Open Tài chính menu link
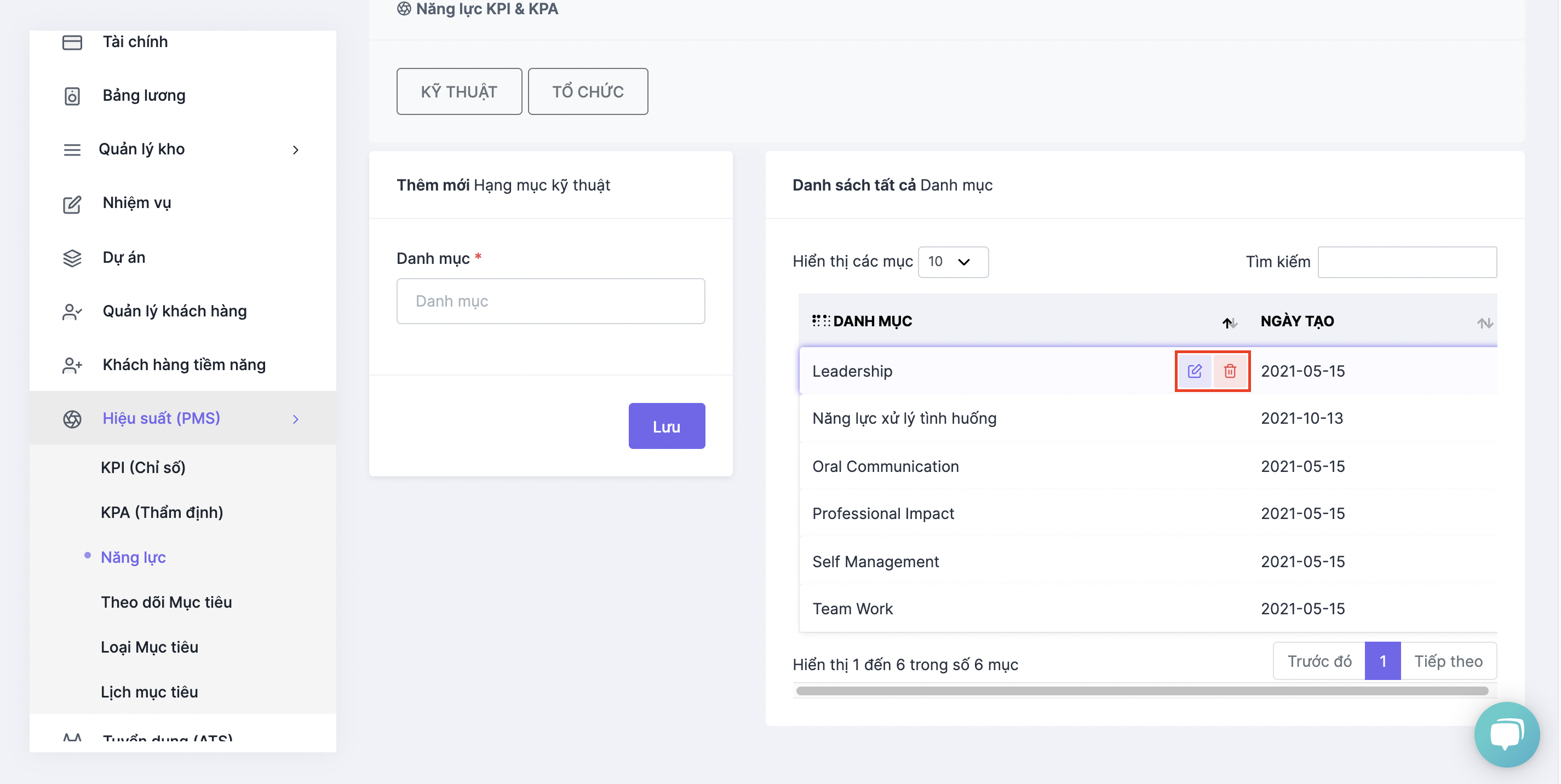The height and width of the screenshot is (784, 1561). pyautogui.click(x=135, y=42)
